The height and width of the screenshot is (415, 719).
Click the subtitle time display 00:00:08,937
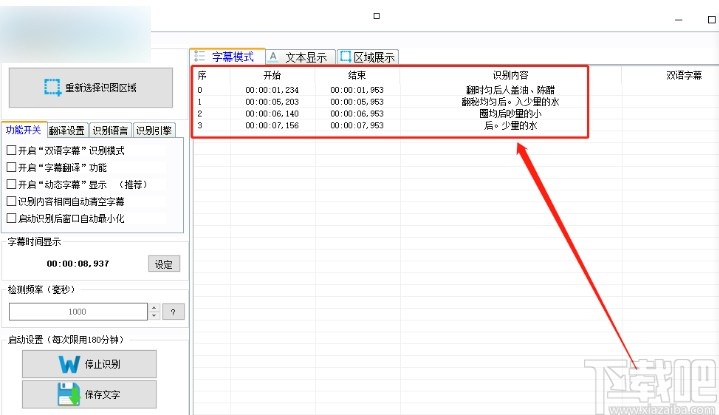[x=78, y=264]
